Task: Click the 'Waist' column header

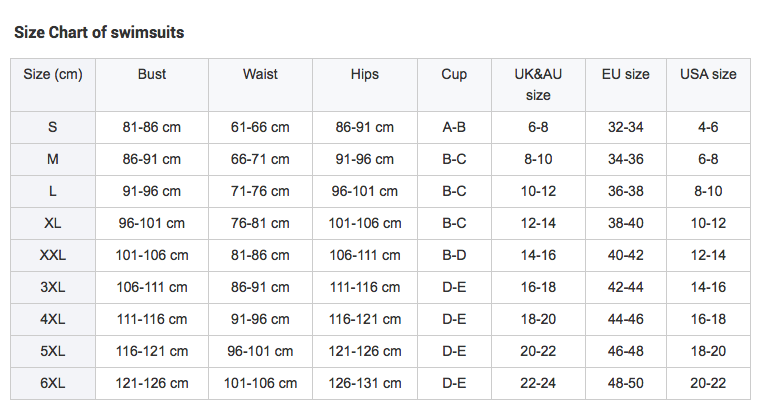Action: click(260, 74)
